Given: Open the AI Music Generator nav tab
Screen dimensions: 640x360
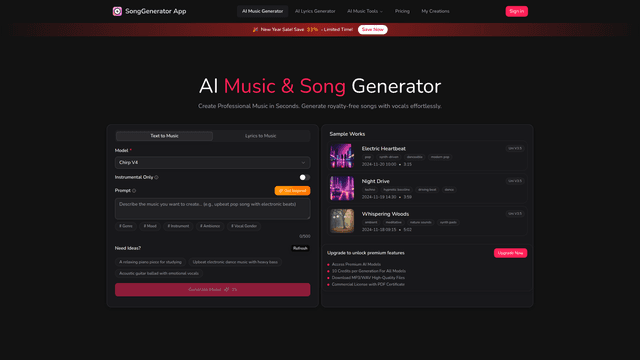Looking at the screenshot, I should point(262,11).
